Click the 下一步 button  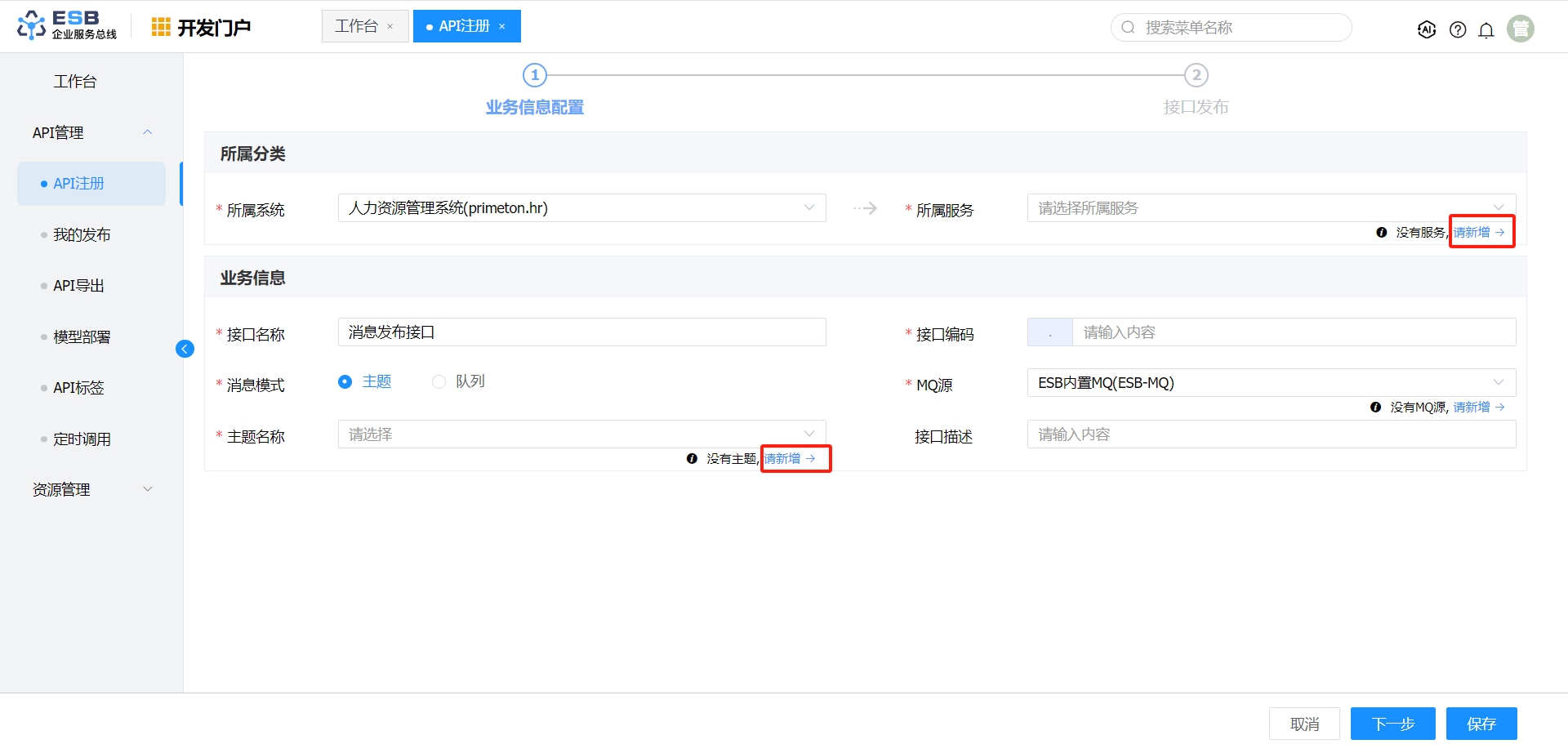(x=1392, y=724)
